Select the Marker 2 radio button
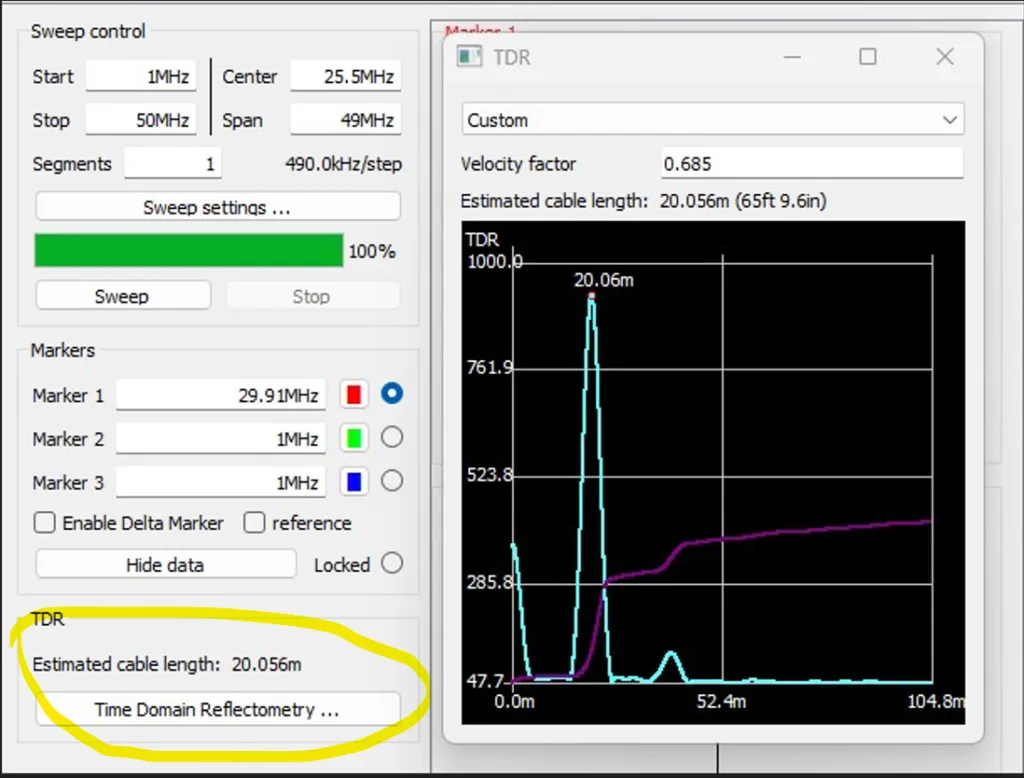 [x=392, y=437]
